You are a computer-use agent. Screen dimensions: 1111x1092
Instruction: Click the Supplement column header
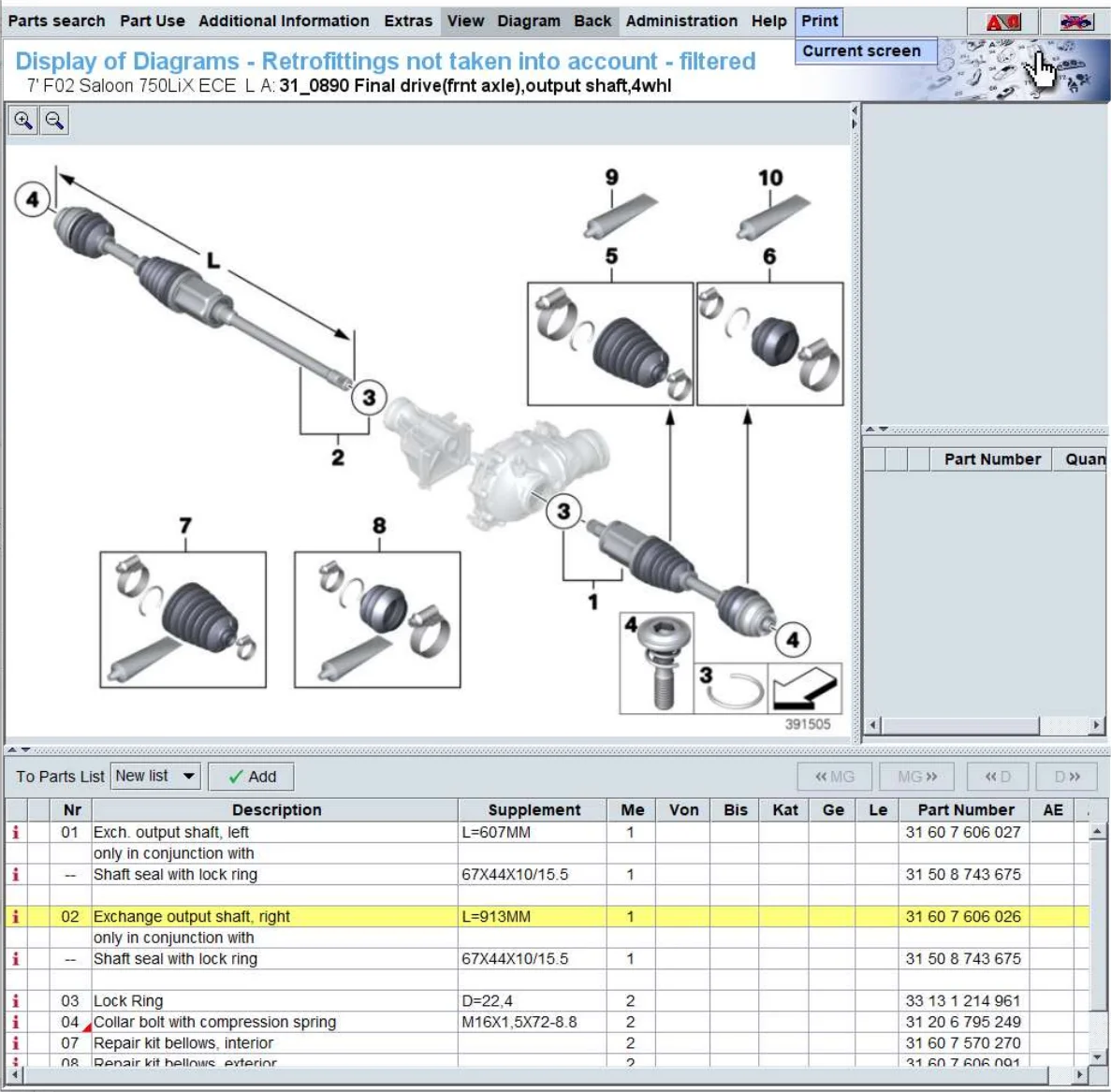click(x=534, y=810)
